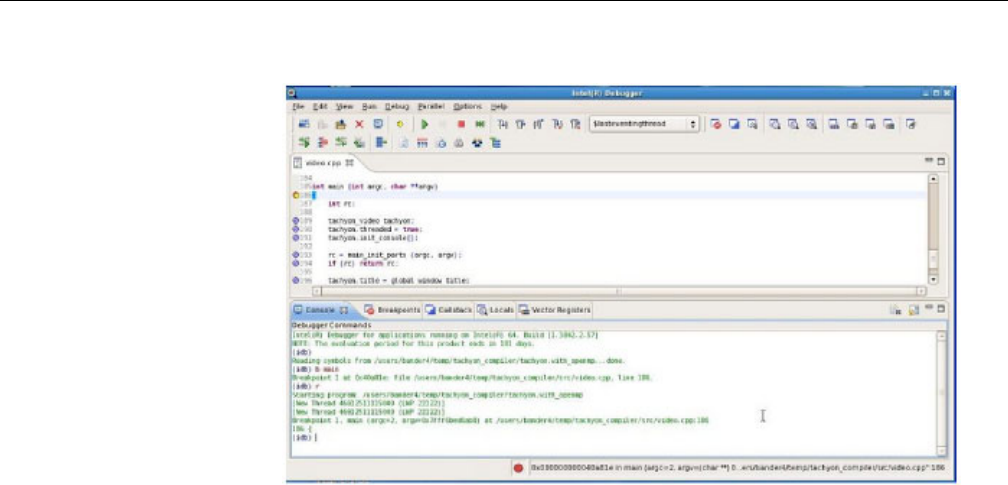Click the first step icon after Rerun
1008x485 pixels.
pyautogui.click(x=503, y=124)
